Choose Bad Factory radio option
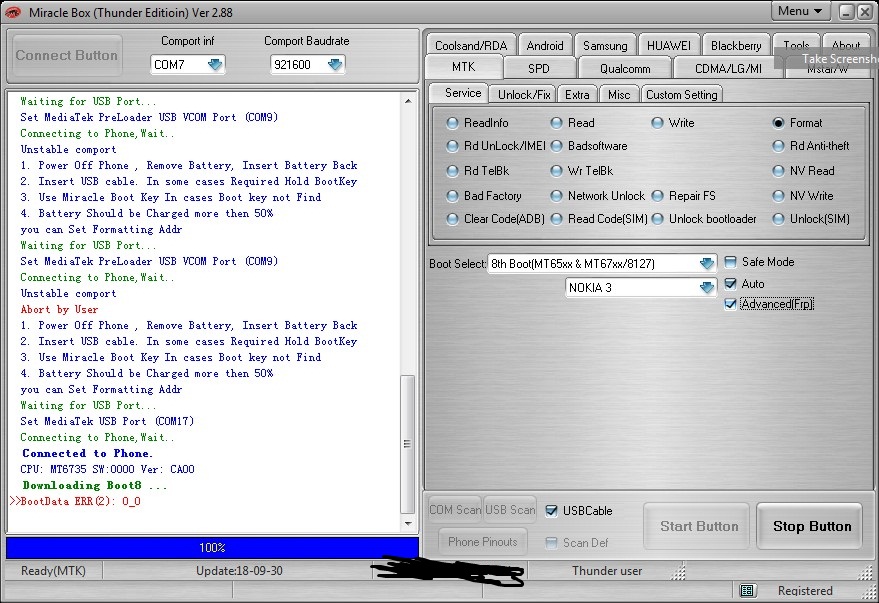879x603 pixels. tap(452, 196)
